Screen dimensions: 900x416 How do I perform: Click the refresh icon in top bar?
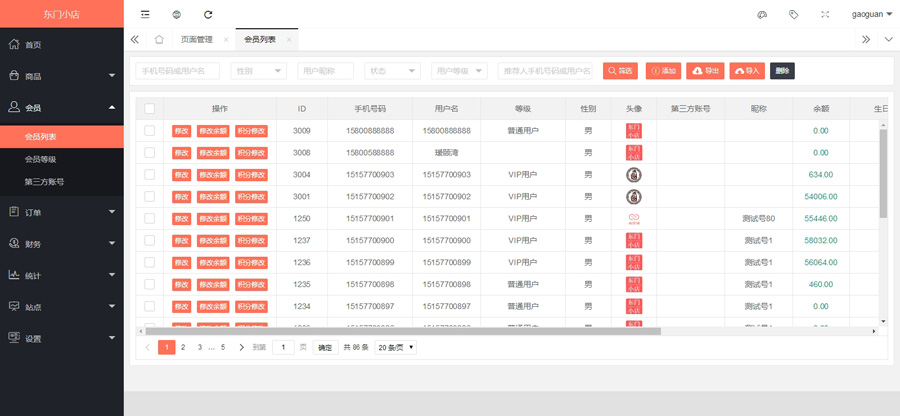[x=208, y=15]
